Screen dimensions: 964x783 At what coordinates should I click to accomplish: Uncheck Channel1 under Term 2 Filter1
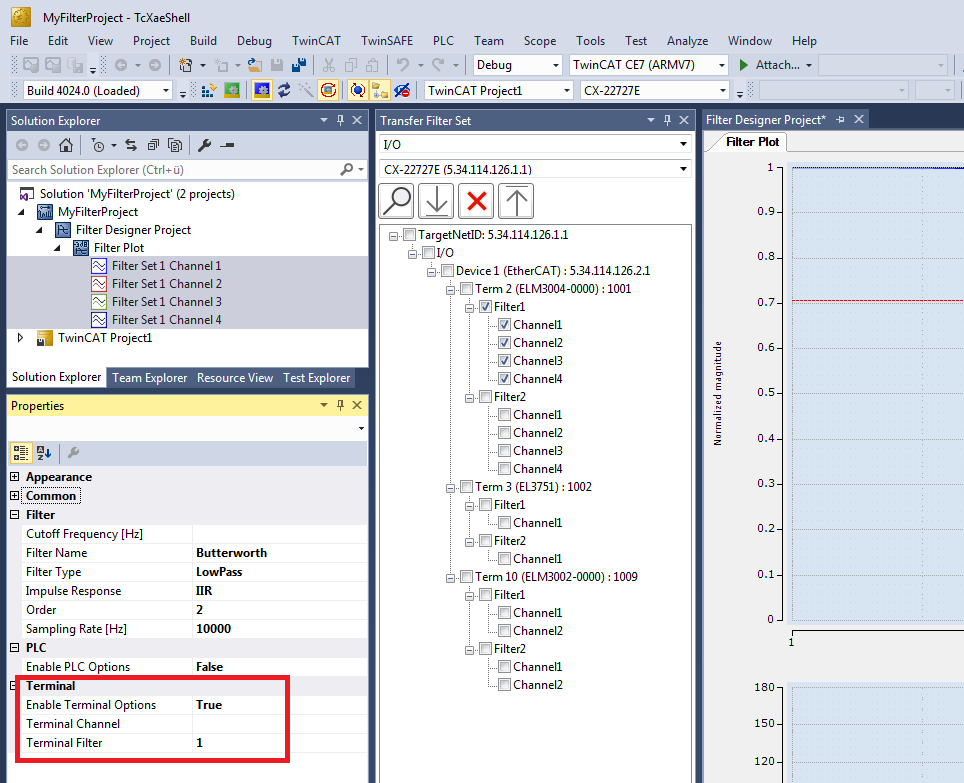point(505,325)
